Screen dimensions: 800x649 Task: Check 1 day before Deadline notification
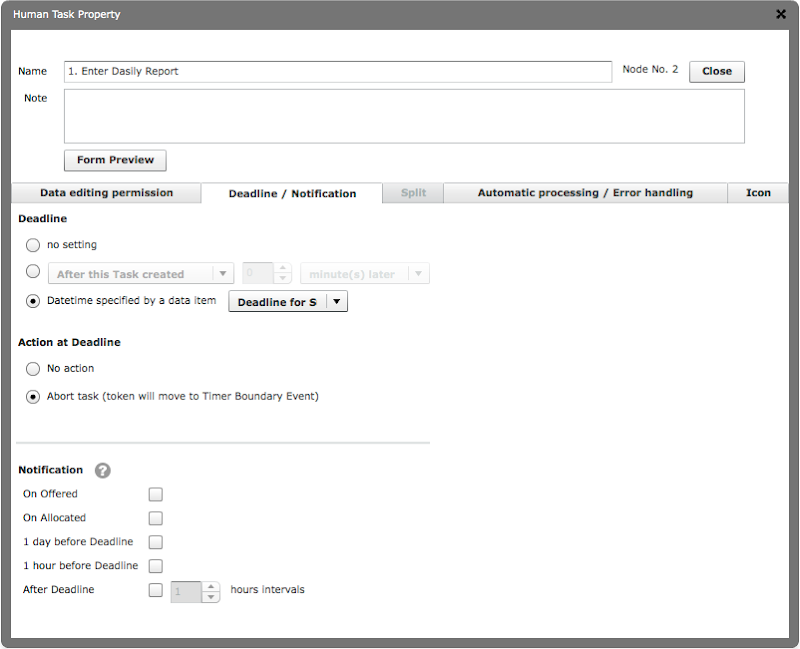pyautogui.click(x=155, y=542)
